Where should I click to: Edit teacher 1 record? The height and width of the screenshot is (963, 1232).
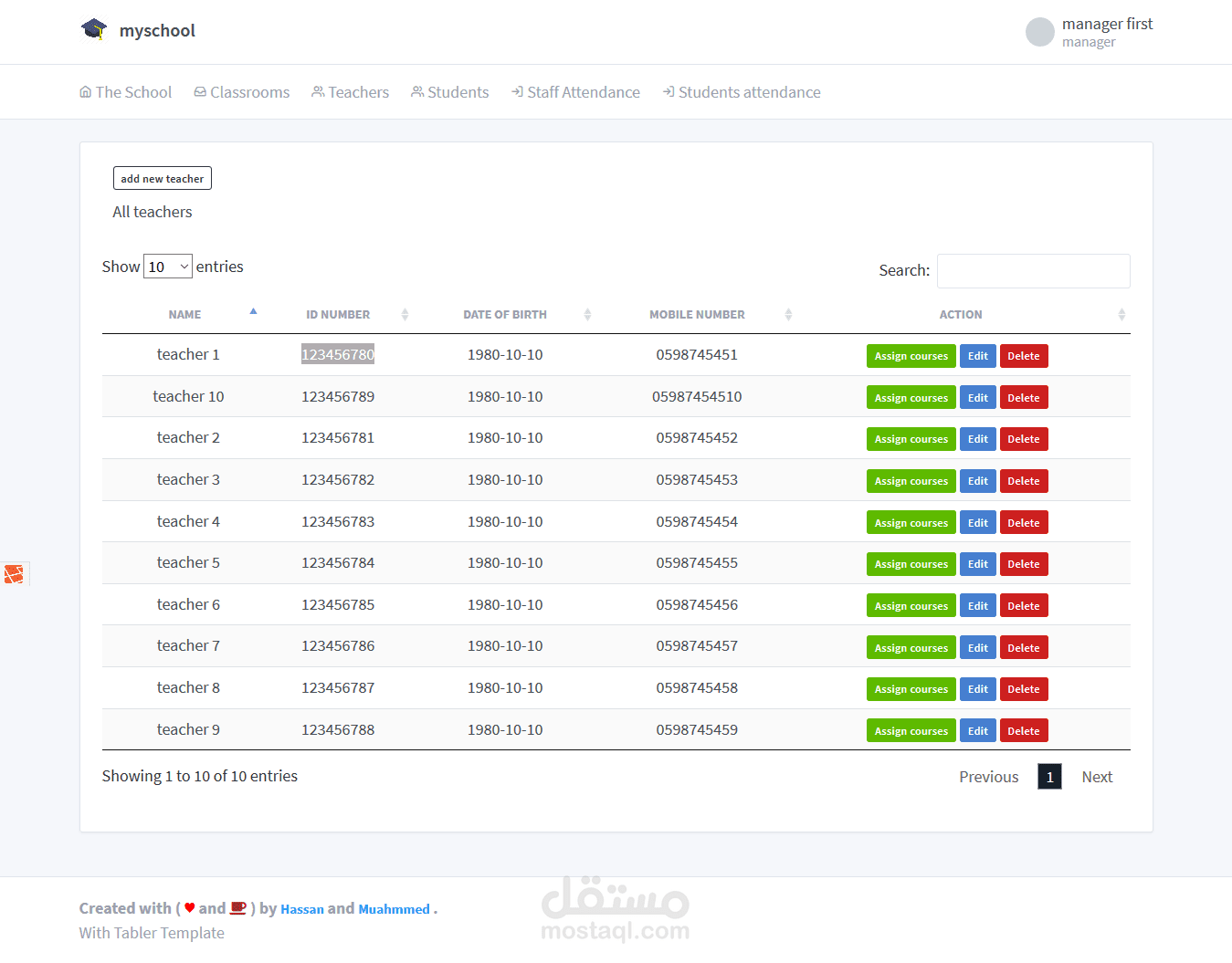(978, 356)
